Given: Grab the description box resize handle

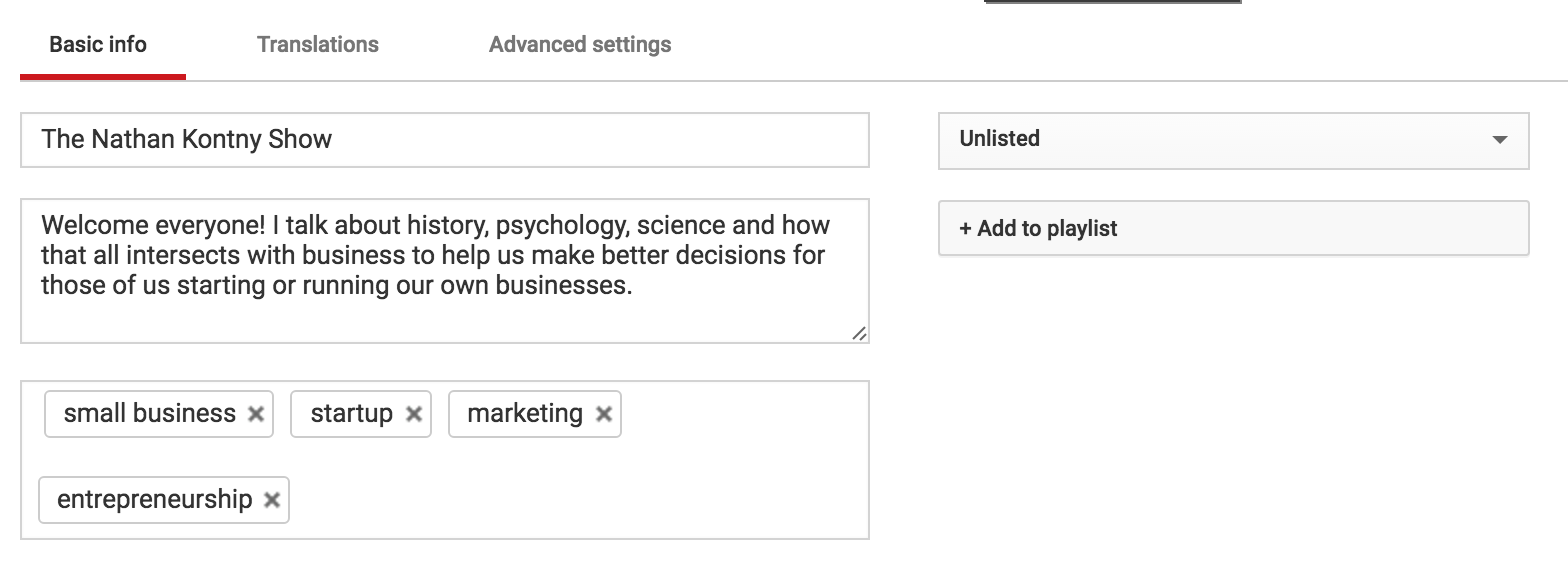Looking at the screenshot, I should tap(859, 333).
